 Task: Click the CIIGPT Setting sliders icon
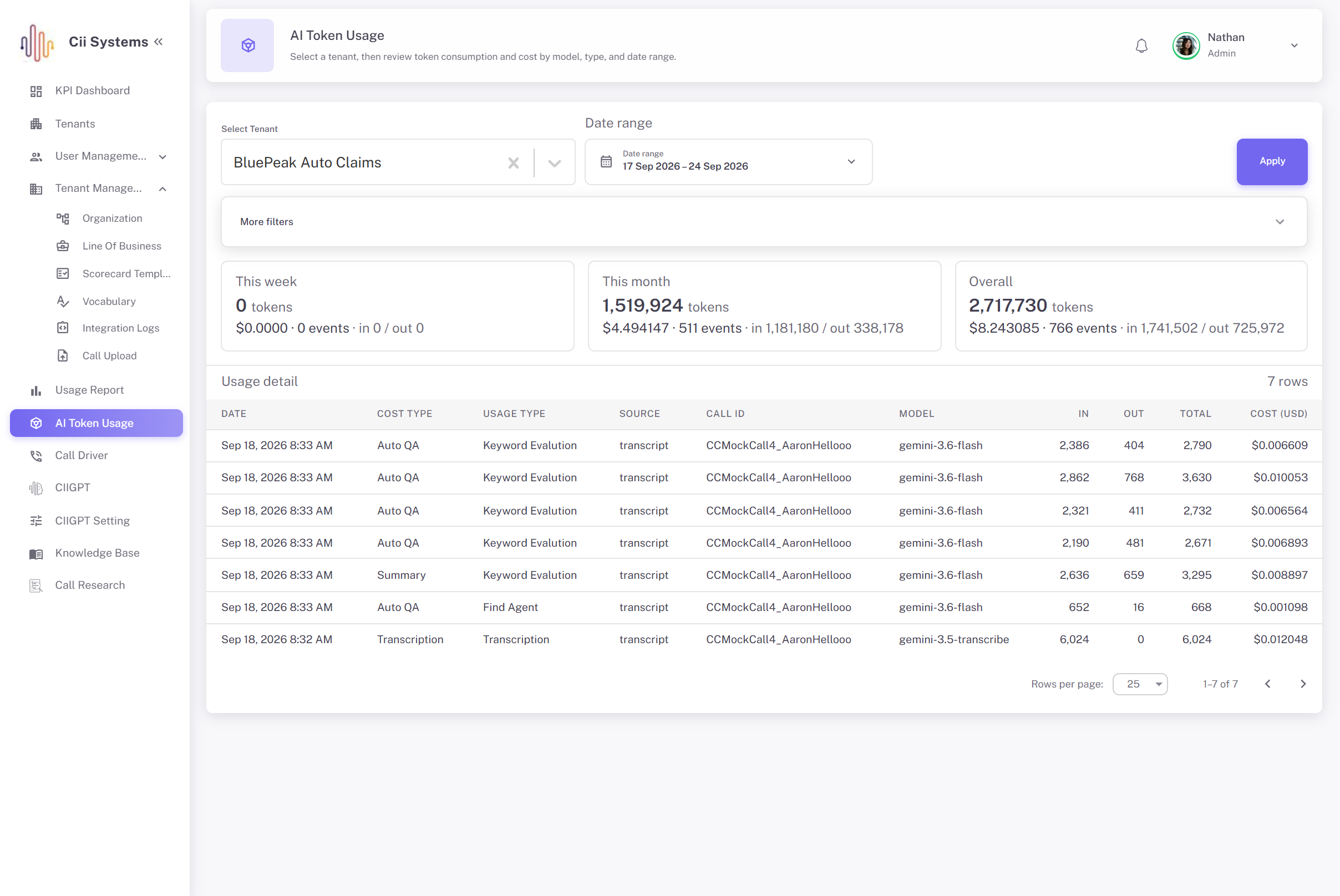coord(36,521)
